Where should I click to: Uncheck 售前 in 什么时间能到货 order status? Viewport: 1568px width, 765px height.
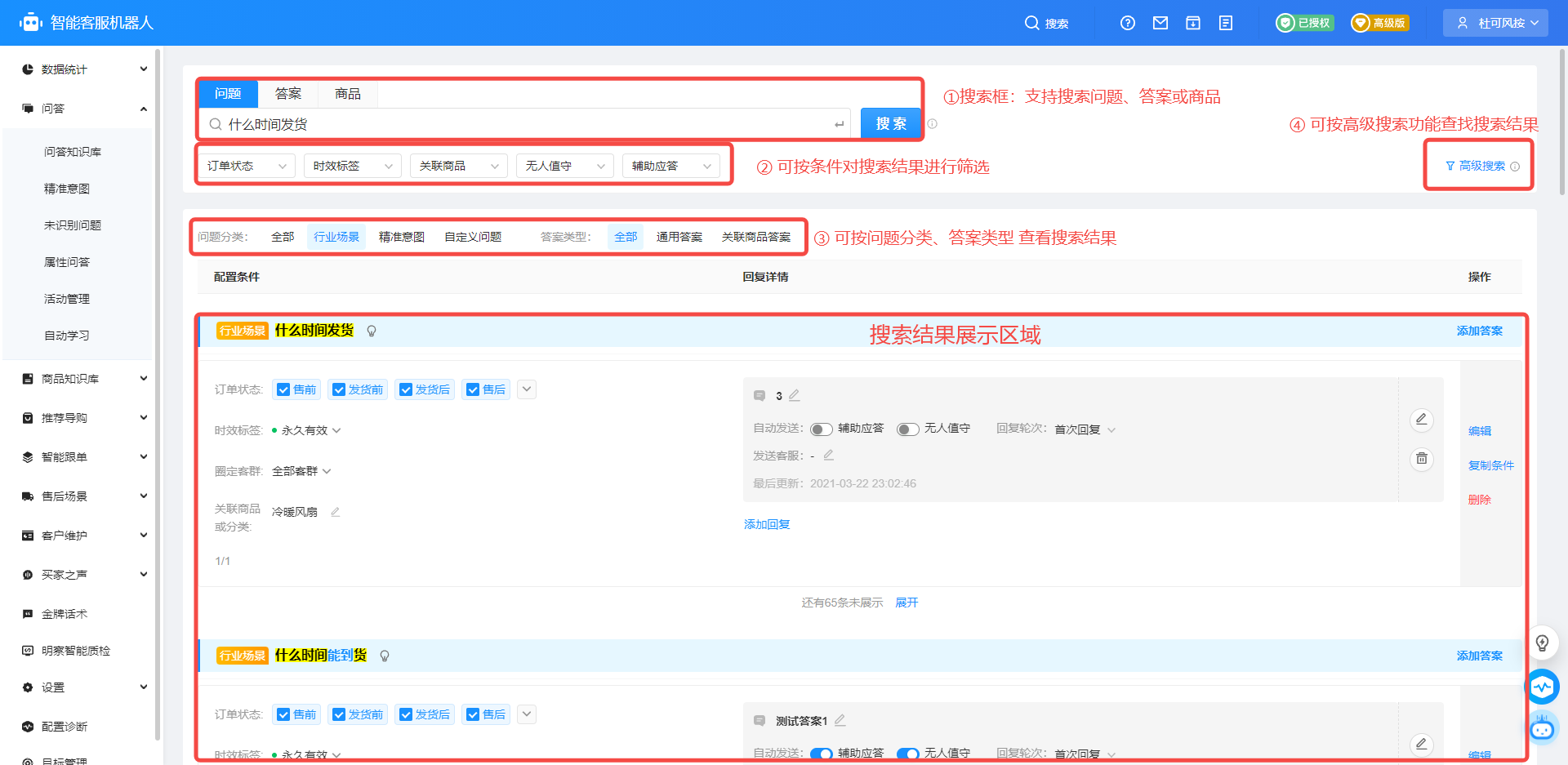pos(283,714)
